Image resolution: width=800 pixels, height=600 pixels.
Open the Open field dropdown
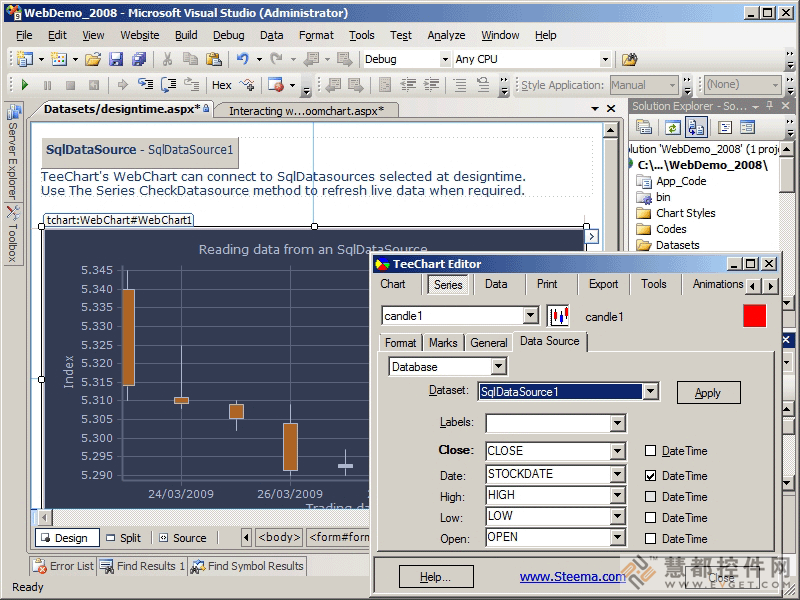click(x=617, y=537)
